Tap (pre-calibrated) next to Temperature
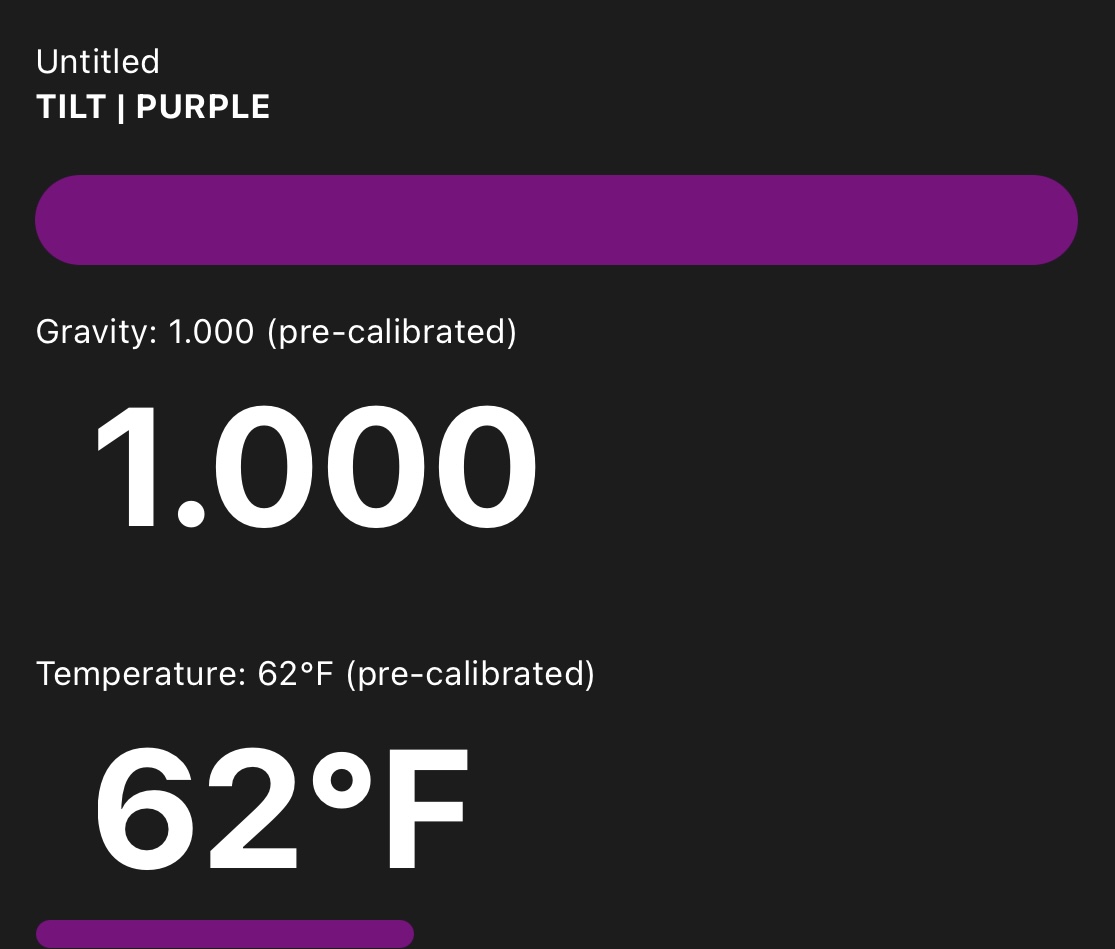Screen dimensions: 1115x949 point(470,673)
